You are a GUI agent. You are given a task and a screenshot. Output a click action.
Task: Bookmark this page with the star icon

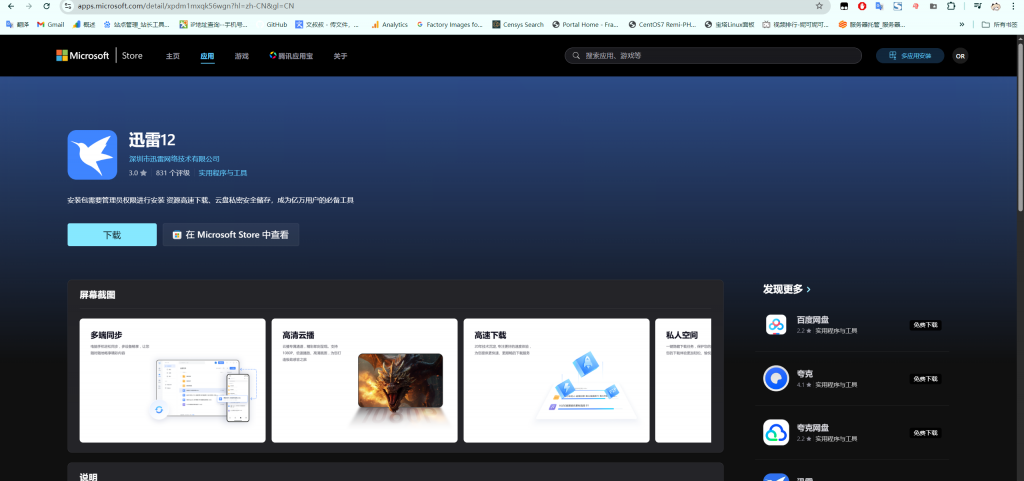[819, 6]
